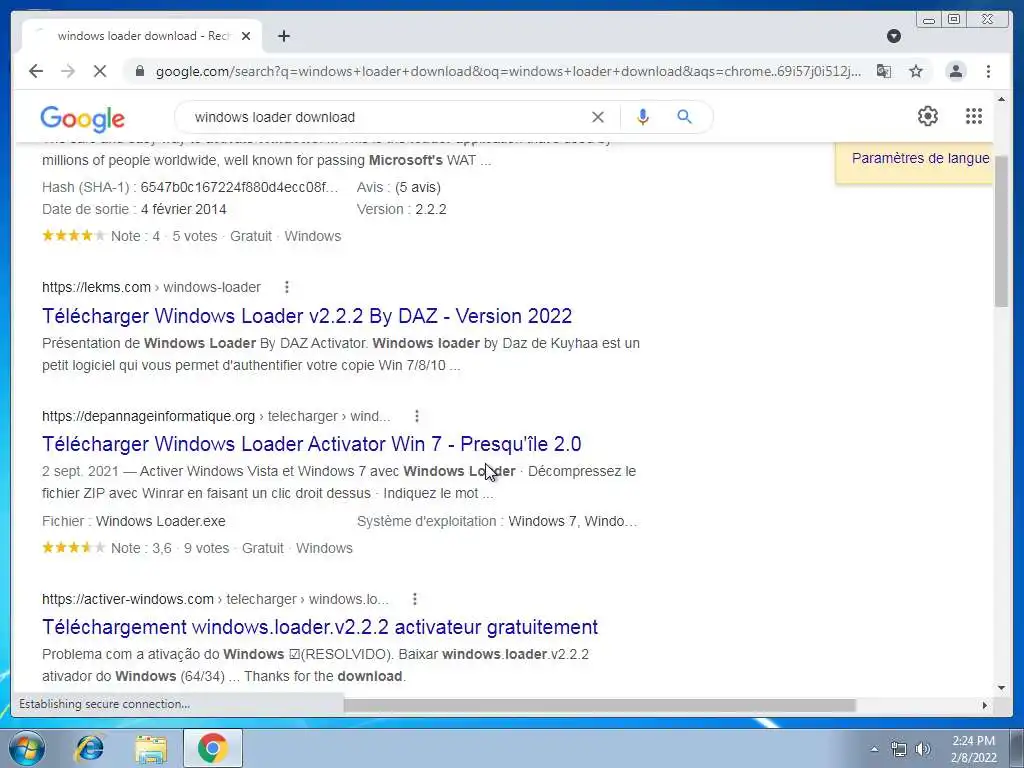
Task: Open more options for the lekms.com result
Action: pos(287,287)
